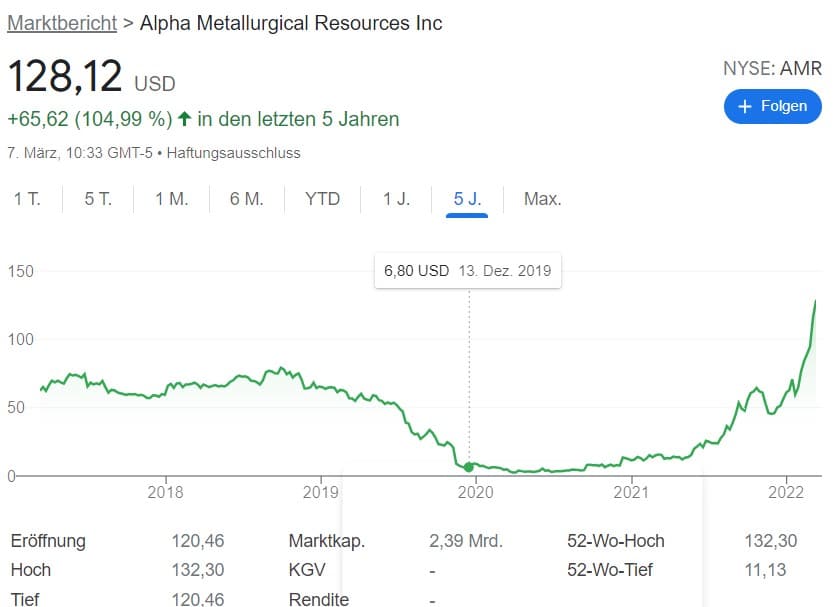The width and height of the screenshot is (838, 607).
Task: Switch to the 6 M. range tab
Action: point(247,199)
